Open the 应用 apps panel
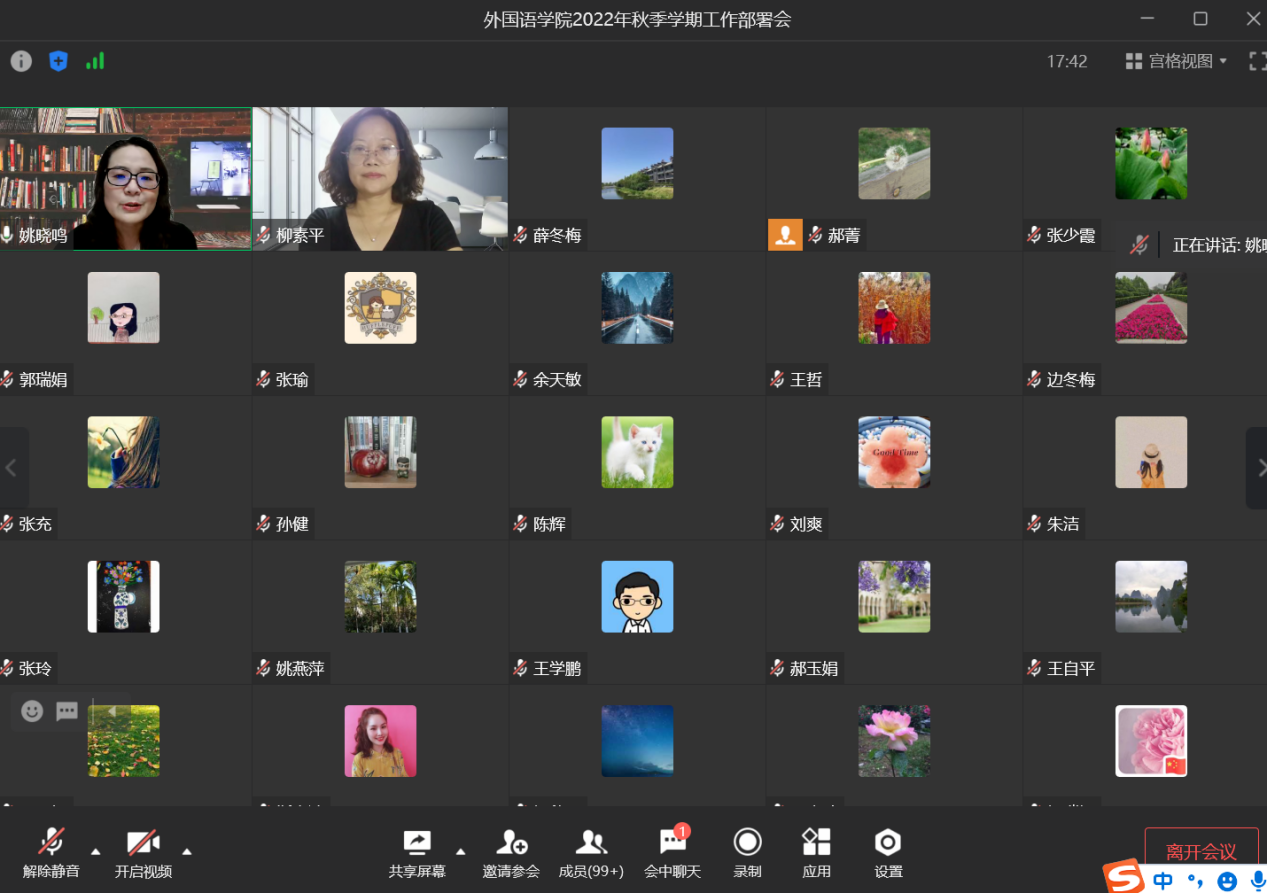This screenshot has width=1267, height=893. pyautogui.click(x=816, y=852)
